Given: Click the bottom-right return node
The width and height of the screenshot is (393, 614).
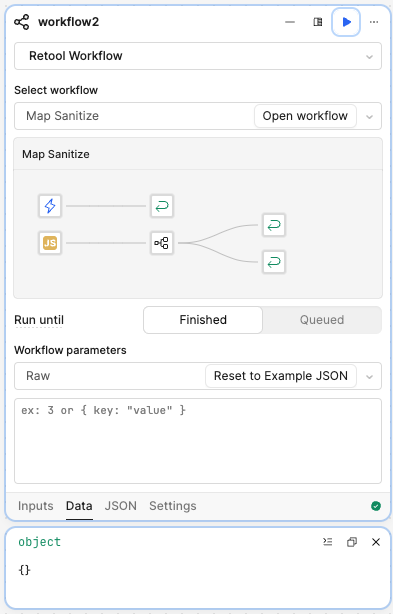Looking at the screenshot, I should (x=274, y=262).
